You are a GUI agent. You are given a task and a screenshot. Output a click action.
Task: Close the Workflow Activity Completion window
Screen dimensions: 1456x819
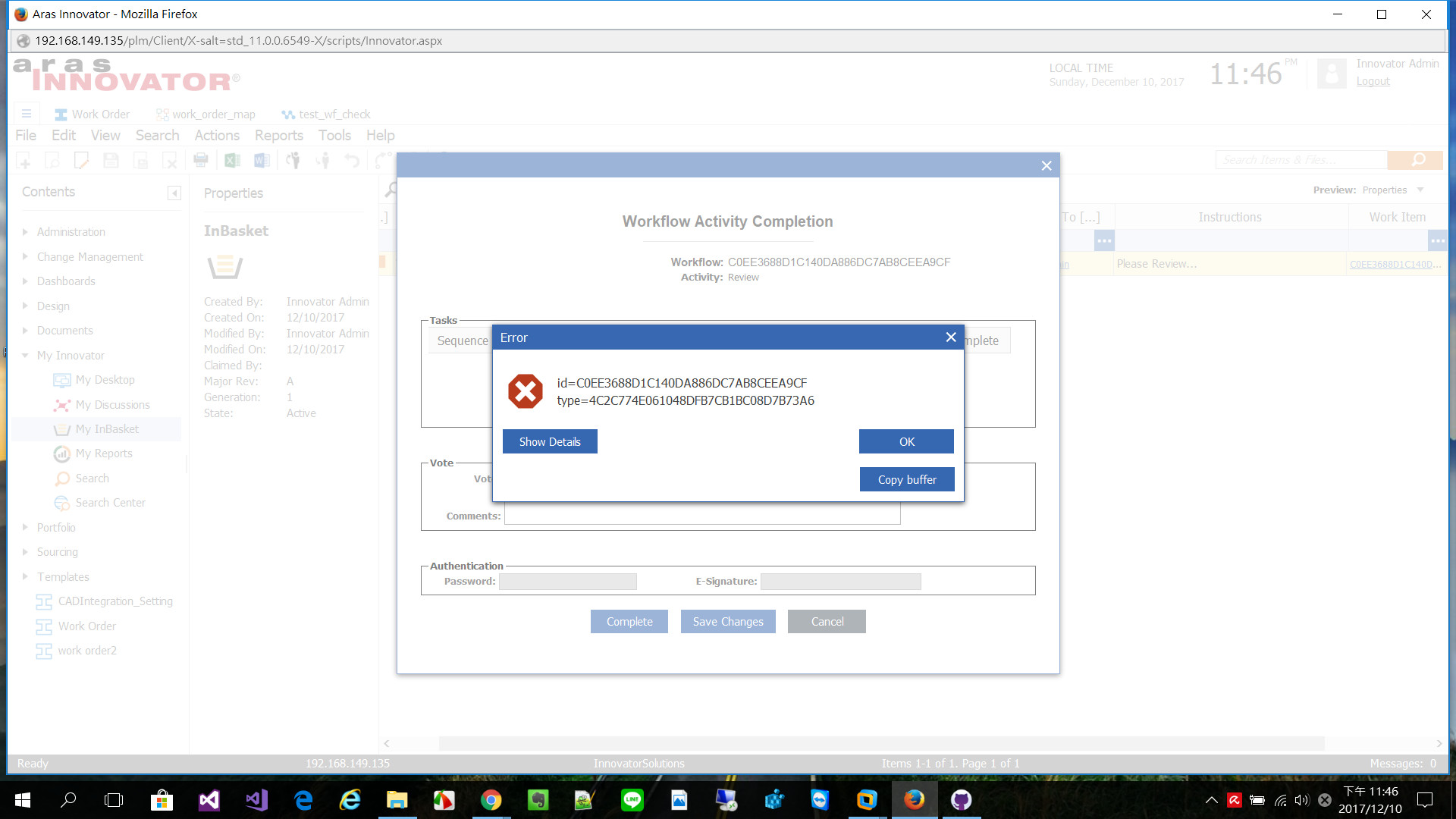click(1046, 165)
